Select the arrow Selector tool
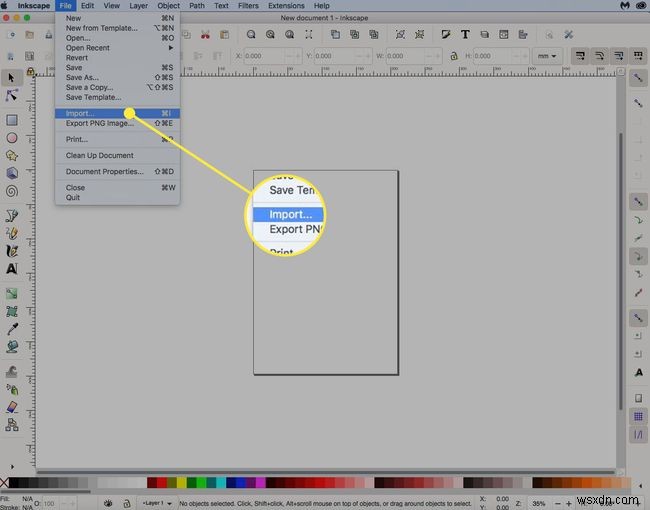Viewport: 650px width, 510px height. tap(12, 78)
